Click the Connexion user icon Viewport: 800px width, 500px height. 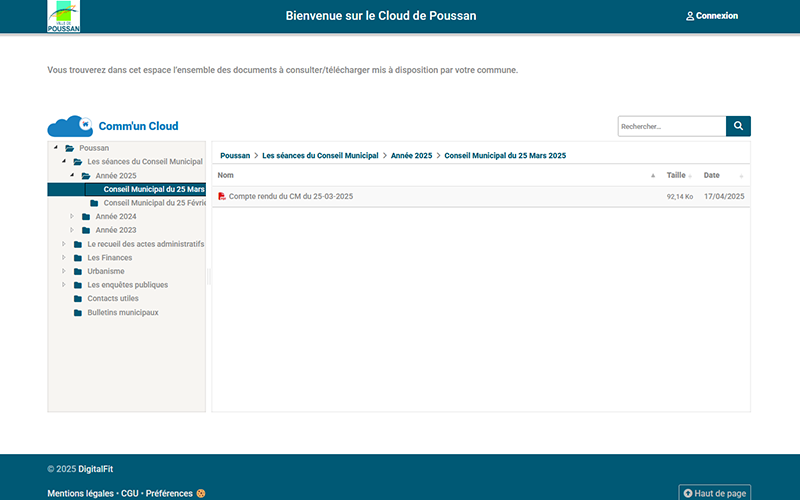[690, 16]
